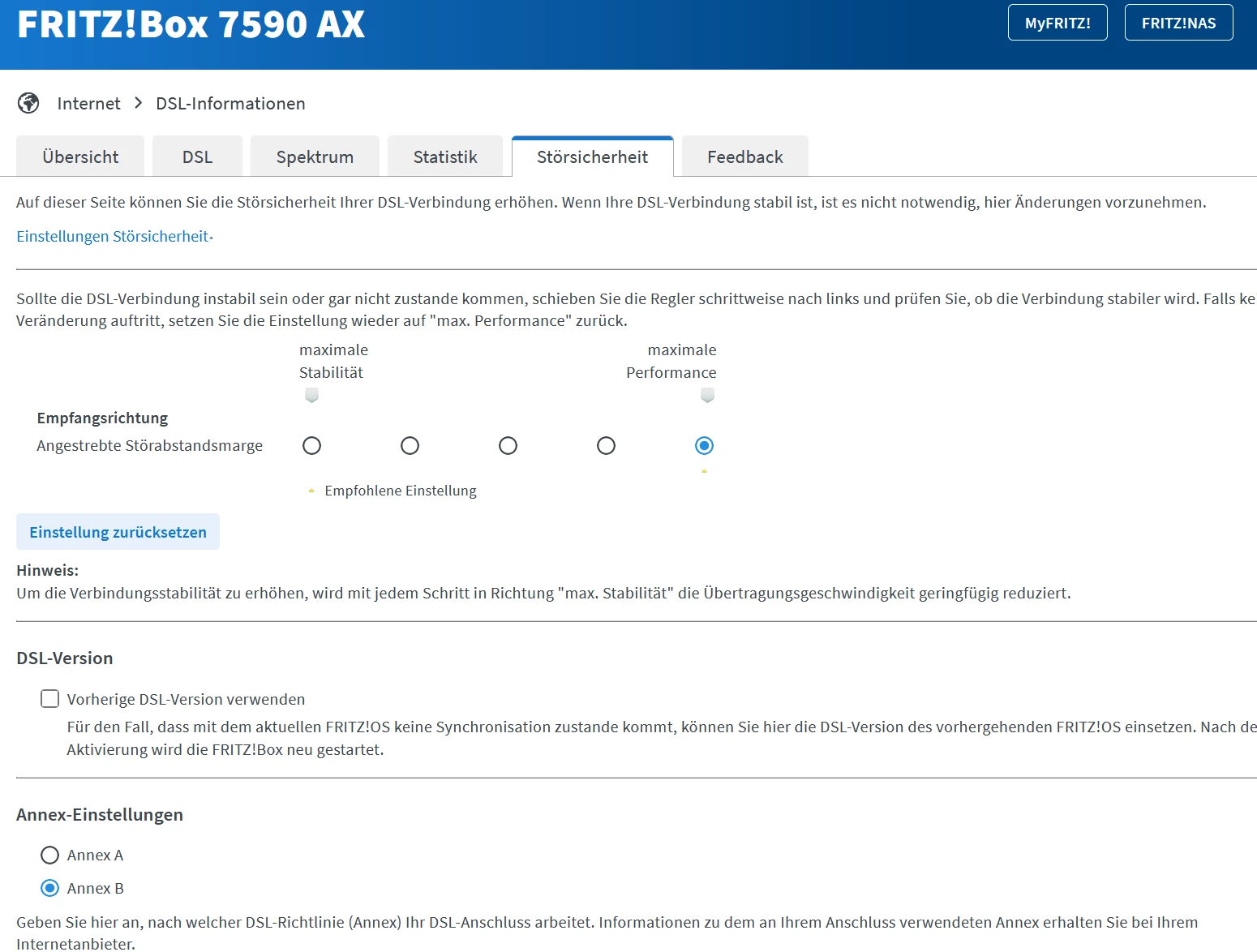Image resolution: width=1257 pixels, height=952 pixels.
Task: Enable Vorherige DSL-Version verwenden checkbox
Action: pyautogui.click(x=50, y=698)
